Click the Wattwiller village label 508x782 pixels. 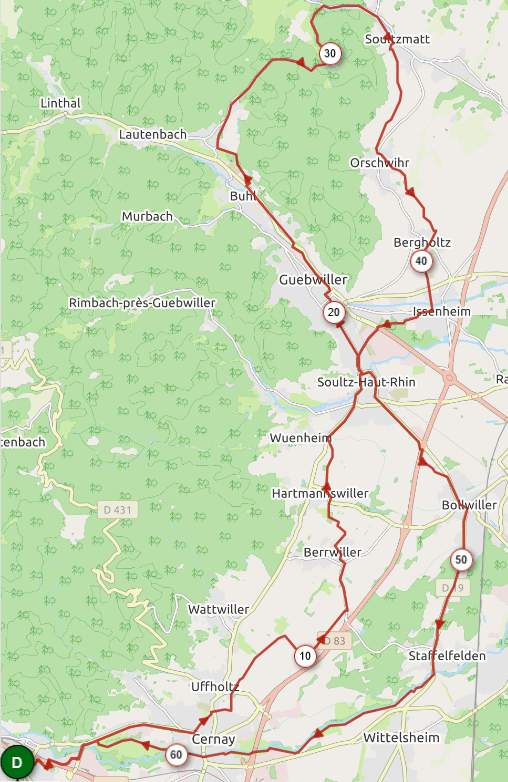[218, 609]
